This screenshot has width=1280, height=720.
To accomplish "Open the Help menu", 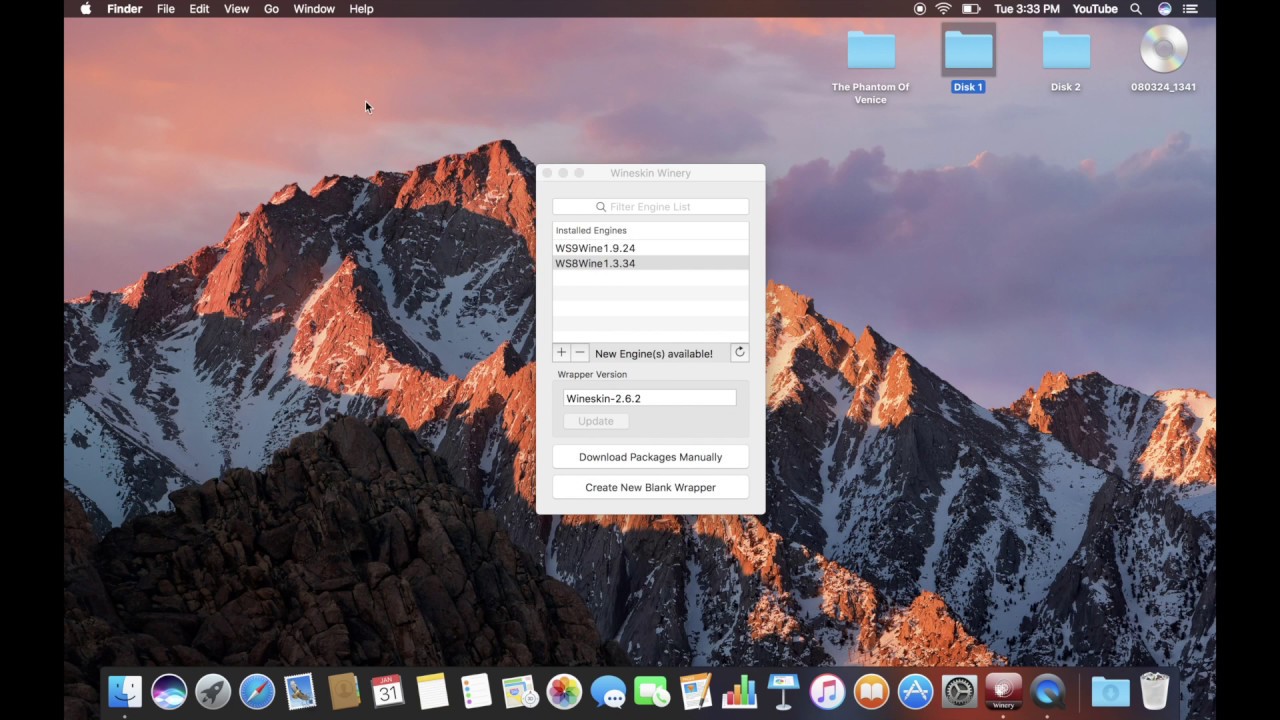I will coord(361,9).
